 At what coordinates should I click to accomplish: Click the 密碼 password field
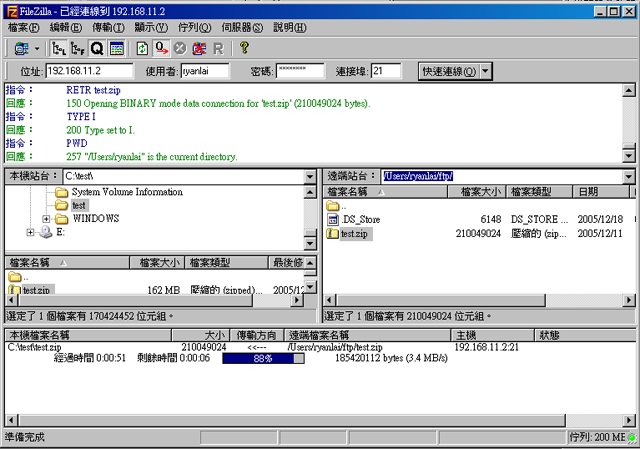tap(300, 71)
